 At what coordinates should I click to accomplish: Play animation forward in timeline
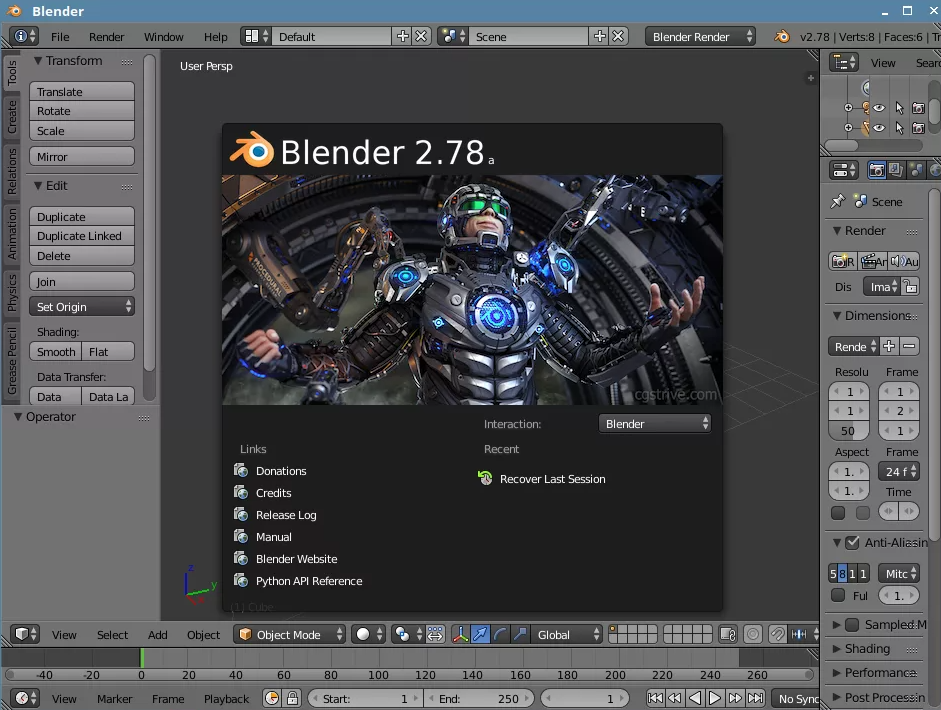[715, 698]
